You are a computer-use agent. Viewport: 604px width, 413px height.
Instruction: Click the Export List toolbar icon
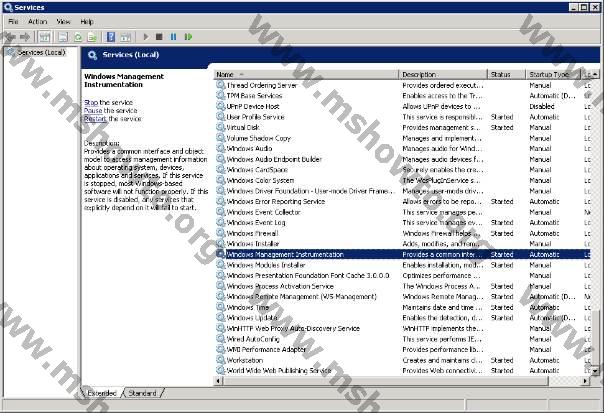(x=92, y=37)
